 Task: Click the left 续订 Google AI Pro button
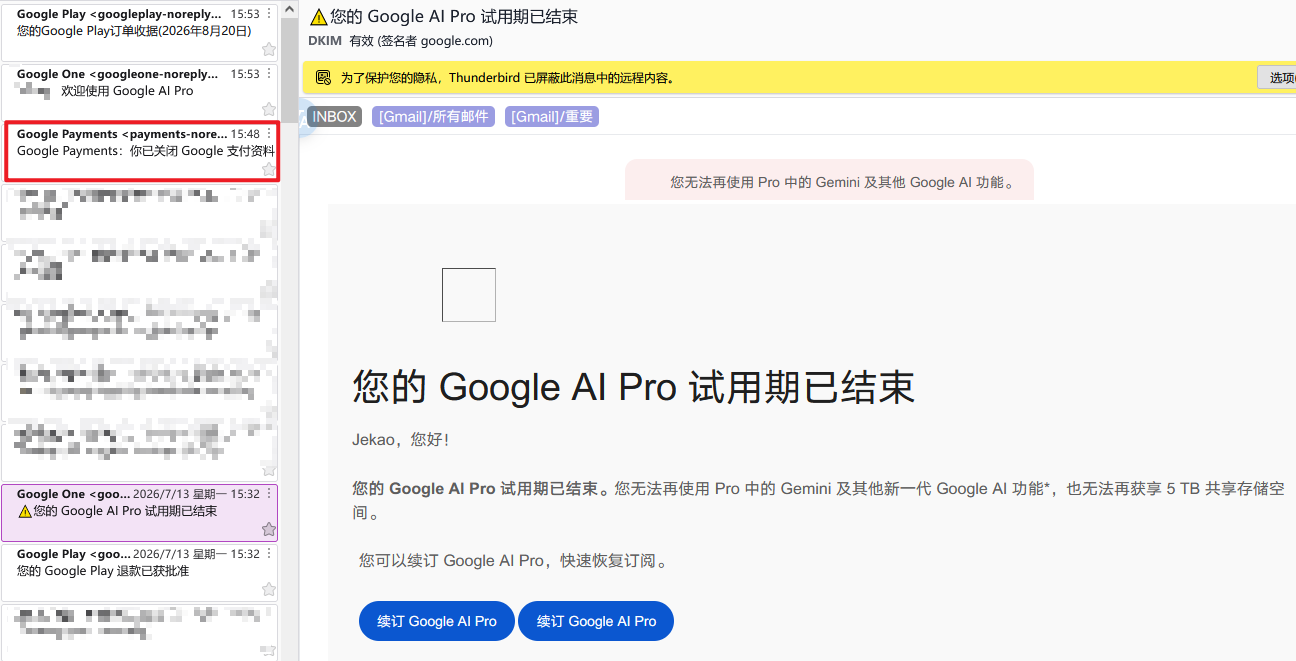(437, 621)
